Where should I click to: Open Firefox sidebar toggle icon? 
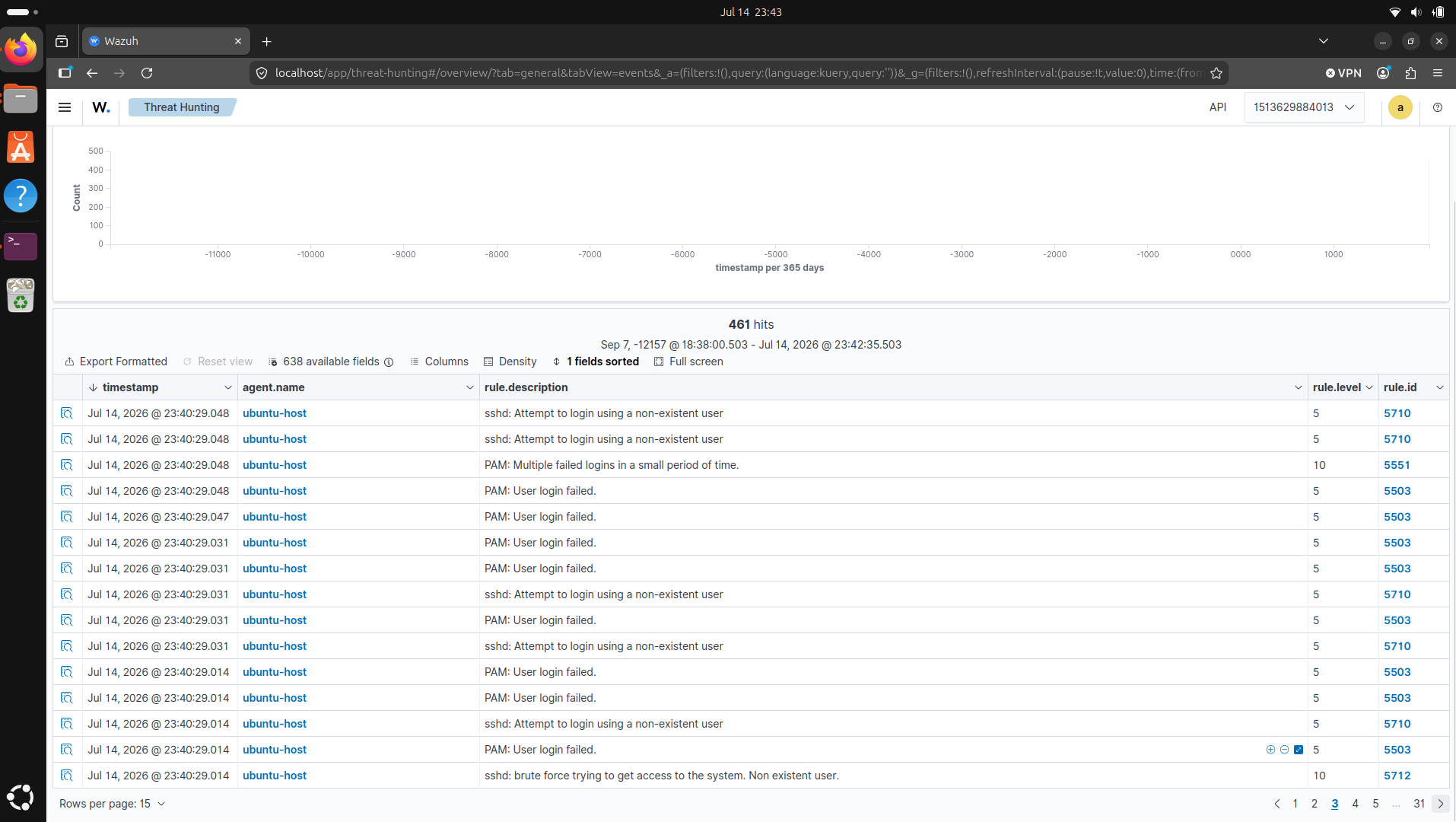click(x=65, y=73)
